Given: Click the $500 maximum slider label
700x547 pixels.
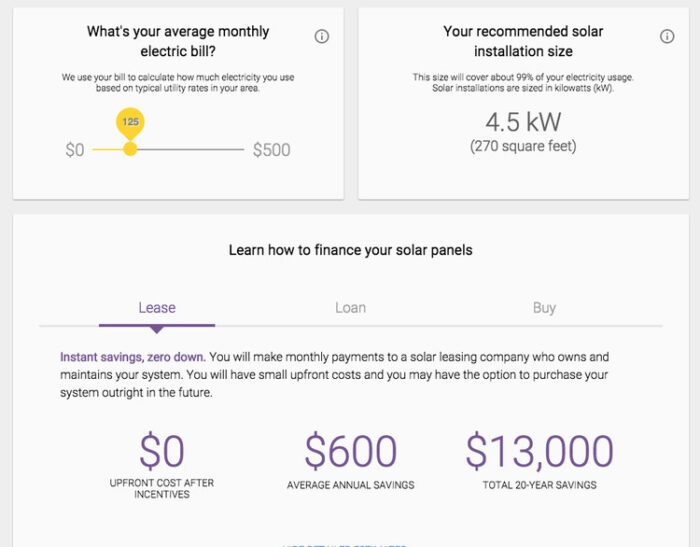Looking at the screenshot, I should click(x=271, y=150).
